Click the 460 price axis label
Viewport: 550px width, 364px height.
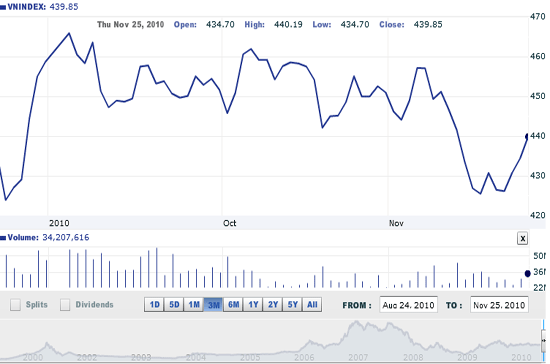coord(538,56)
